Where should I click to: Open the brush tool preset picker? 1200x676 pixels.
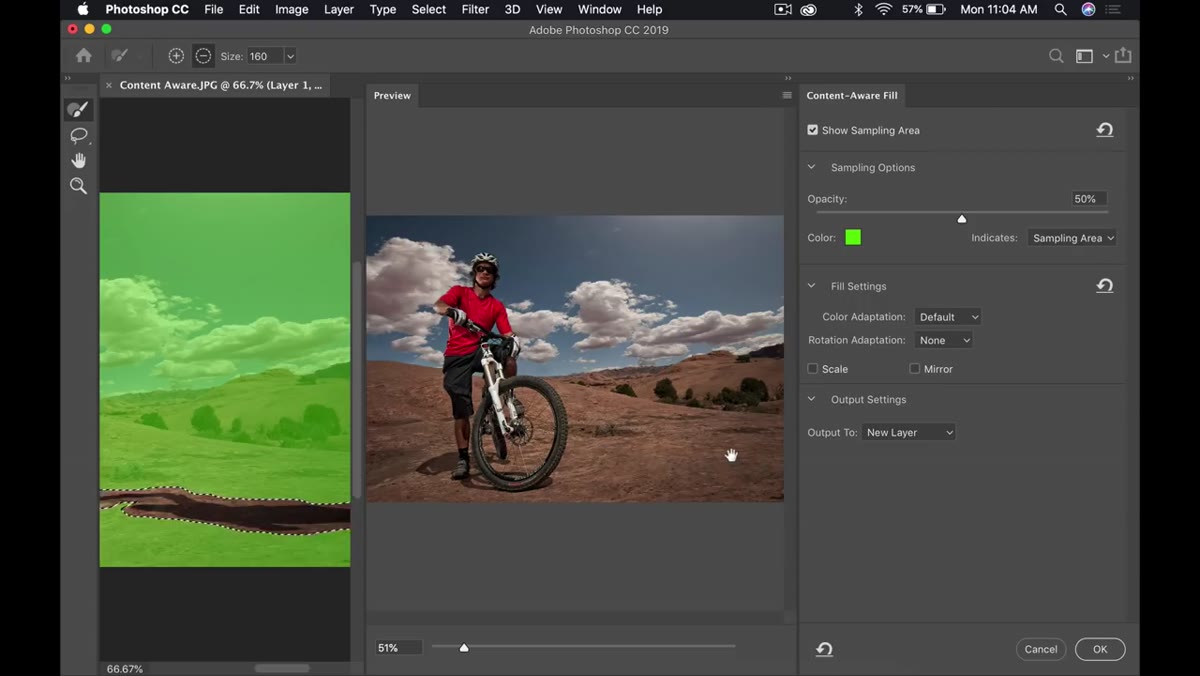[120, 56]
